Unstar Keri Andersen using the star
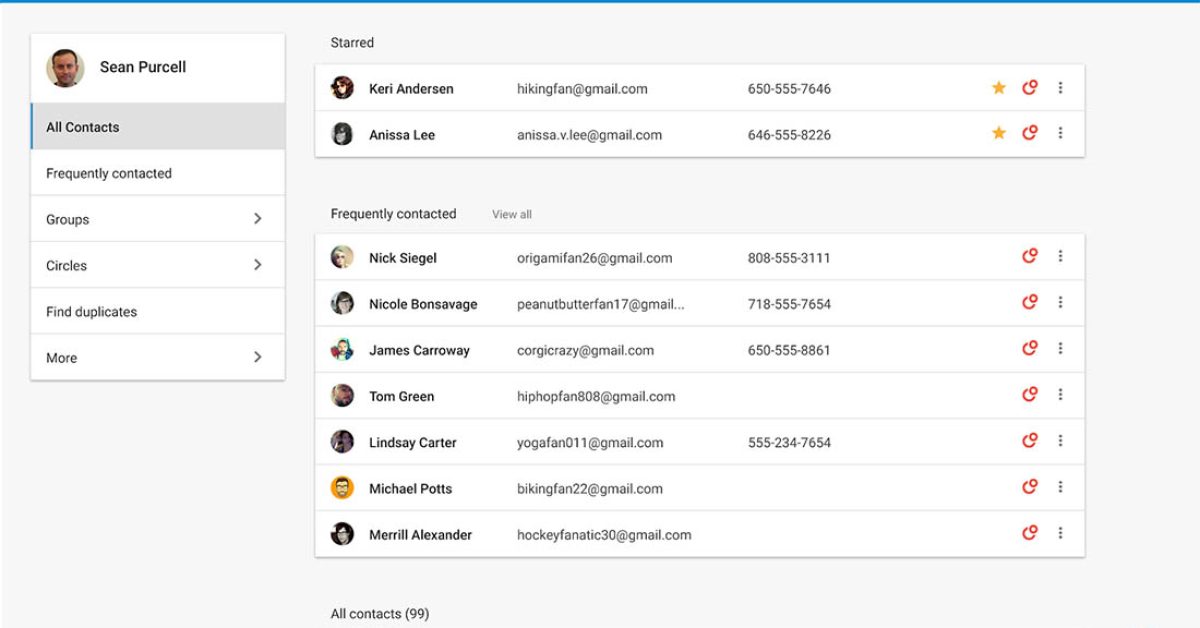 (x=998, y=88)
